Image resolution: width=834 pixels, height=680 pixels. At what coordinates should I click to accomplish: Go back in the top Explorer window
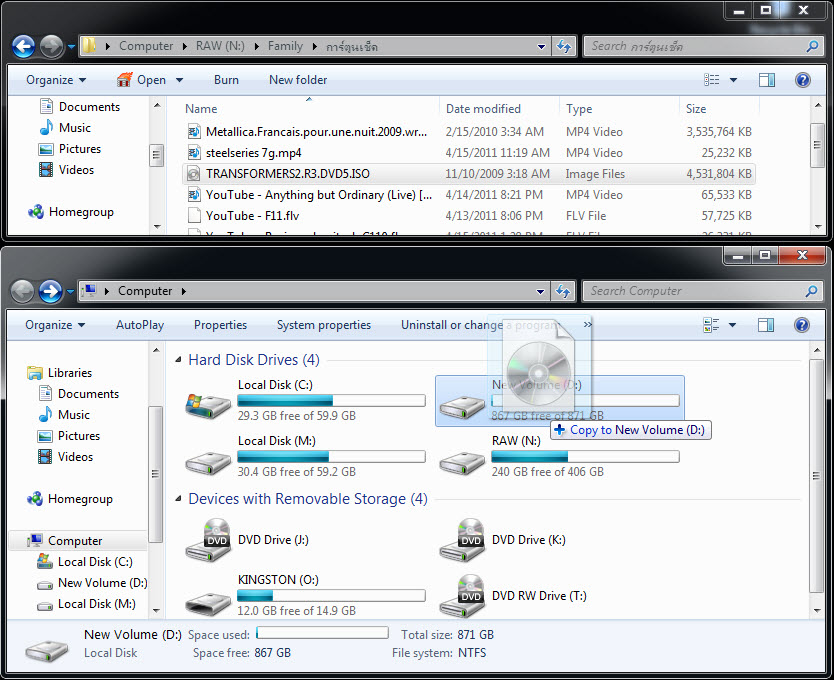[x=23, y=47]
